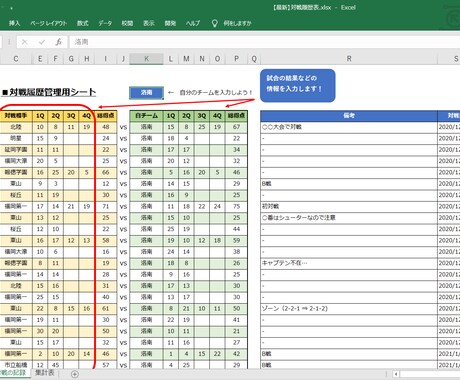
Task: Click the 総得点 header in opponent table
Action: pos(106,116)
